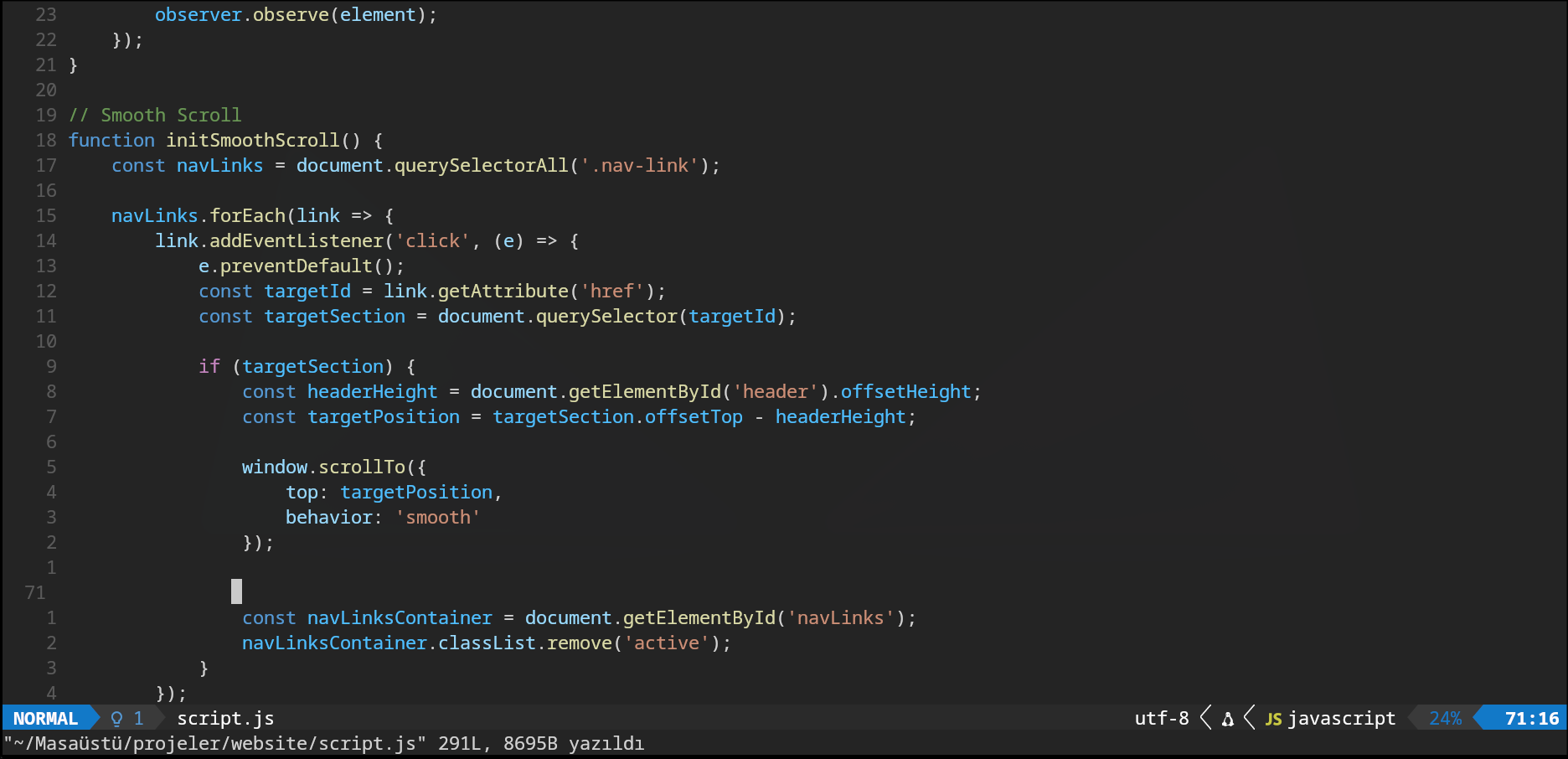Image resolution: width=1568 pixels, height=759 pixels.
Task: Click the JS filetype icon in the statusline
Action: pos(1273,718)
